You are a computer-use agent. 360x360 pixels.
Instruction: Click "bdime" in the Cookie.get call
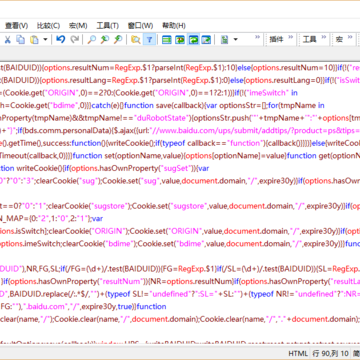[x=64, y=105]
